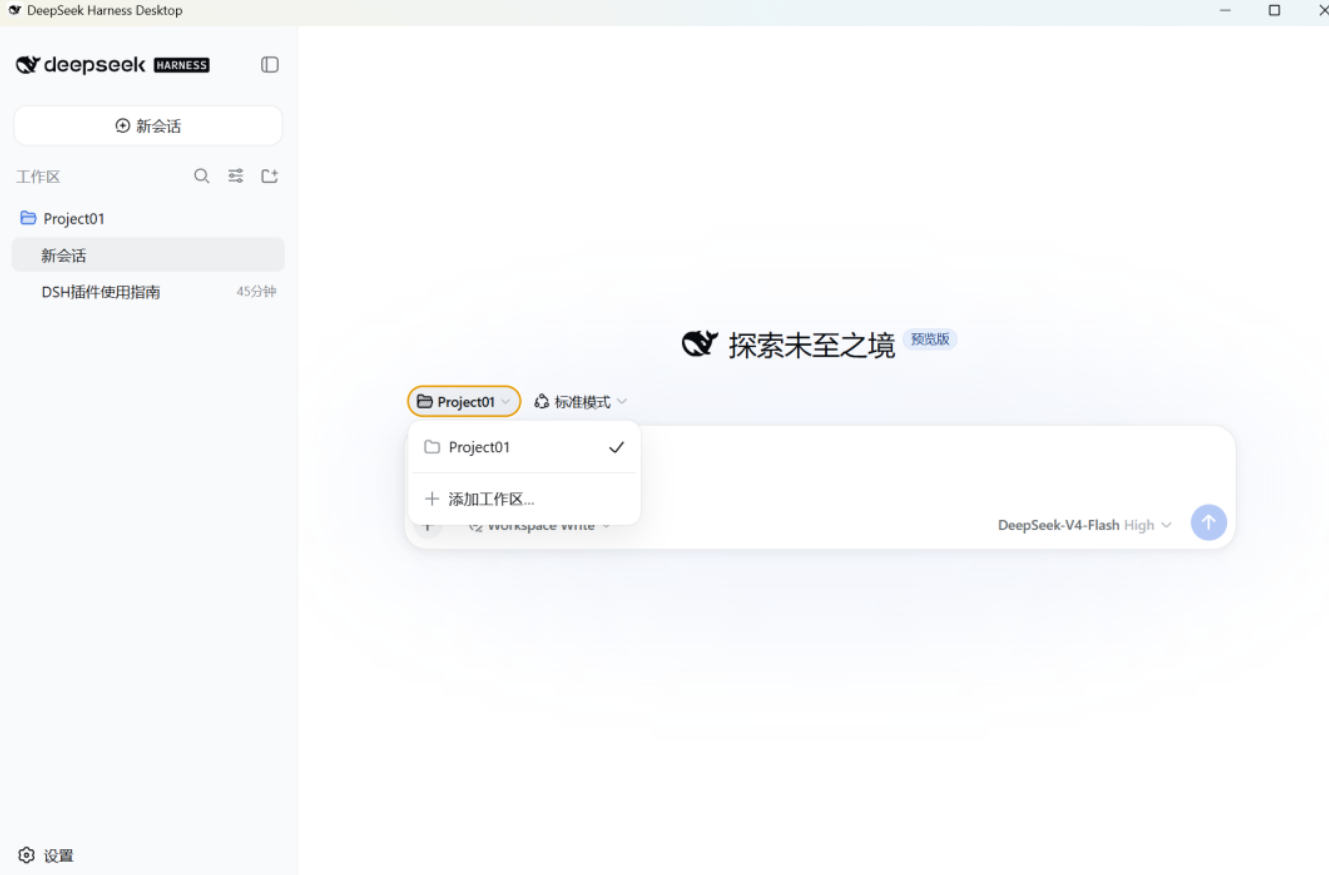Open 设置 at the sidebar bottom
This screenshot has height=875, width=1329.
[x=46, y=856]
